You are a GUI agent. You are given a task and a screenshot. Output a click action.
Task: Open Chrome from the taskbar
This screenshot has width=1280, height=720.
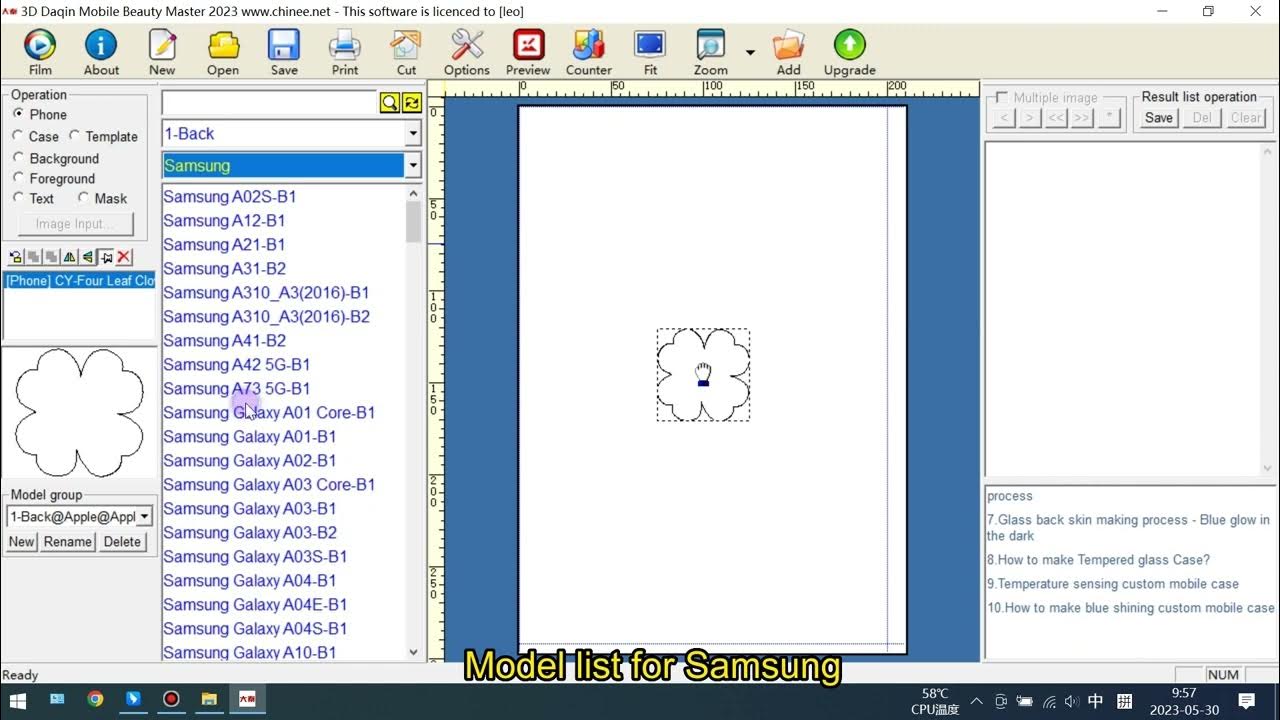pyautogui.click(x=95, y=699)
